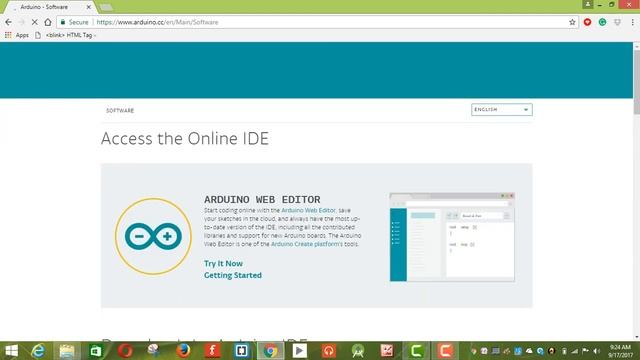This screenshot has width=640, height=360.
Task: Open Android Studio from taskbar
Action: (x=358, y=351)
